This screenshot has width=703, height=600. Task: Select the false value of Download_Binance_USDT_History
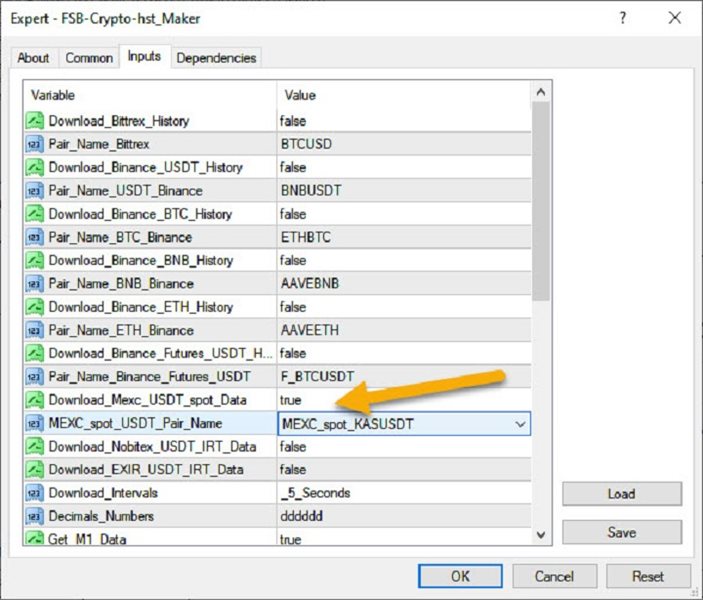[x=404, y=167]
